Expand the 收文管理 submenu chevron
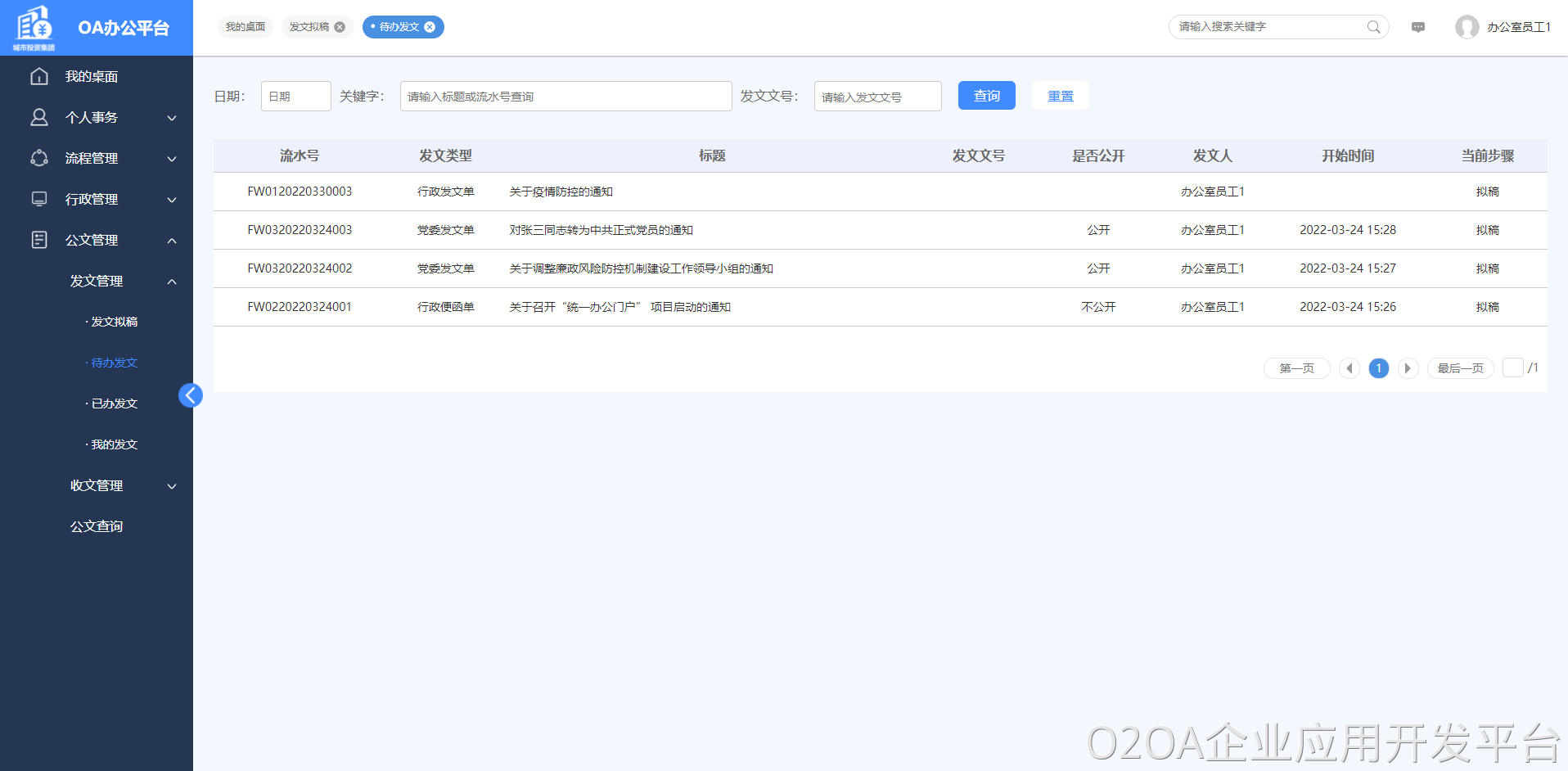This screenshot has height=771, width=1568. 172,486
